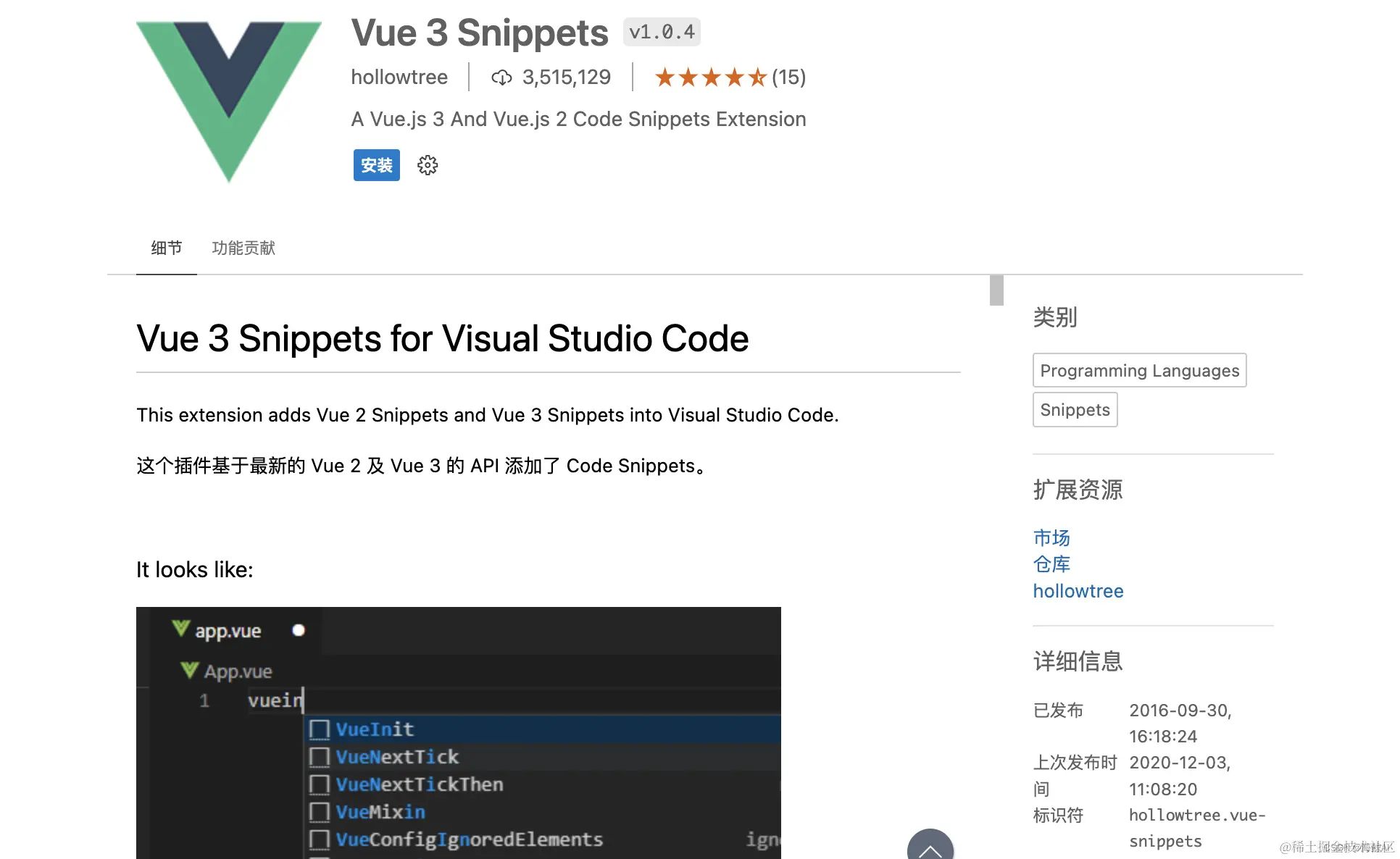Image resolution: width=1400 pixels, height=859 pixels.
Task: Click the Vue logo extension icon
Action: point(229,101)
